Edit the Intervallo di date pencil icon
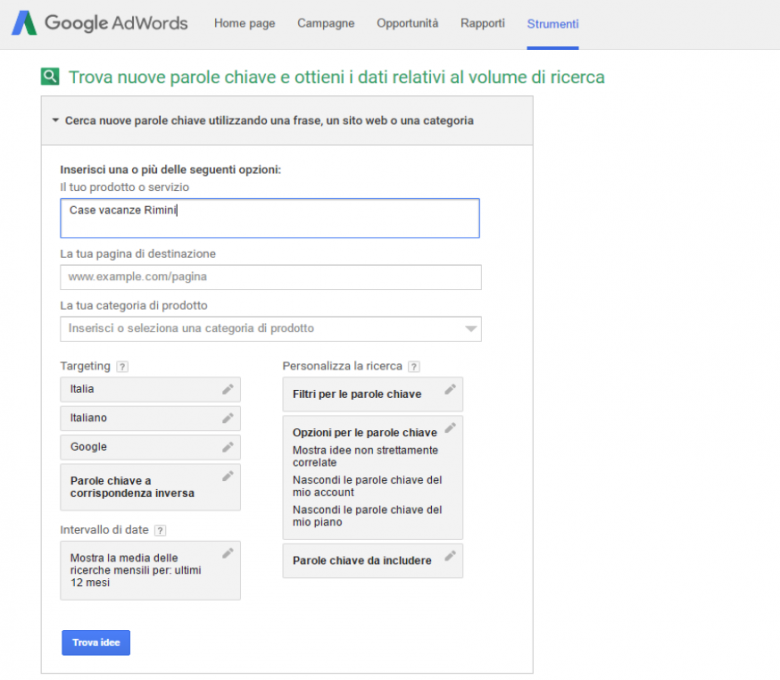The height and width of the screenshot is (680, 780). [228, 553]
